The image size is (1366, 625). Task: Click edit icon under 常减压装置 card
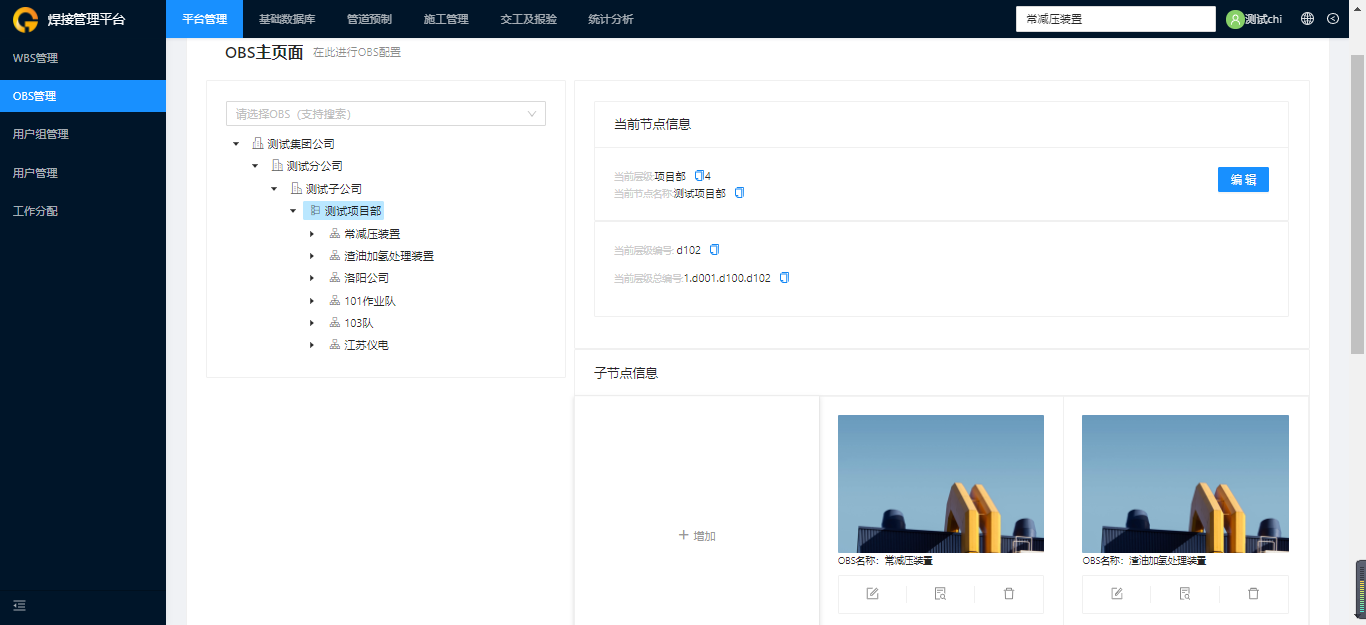click(x=872, y=594)
